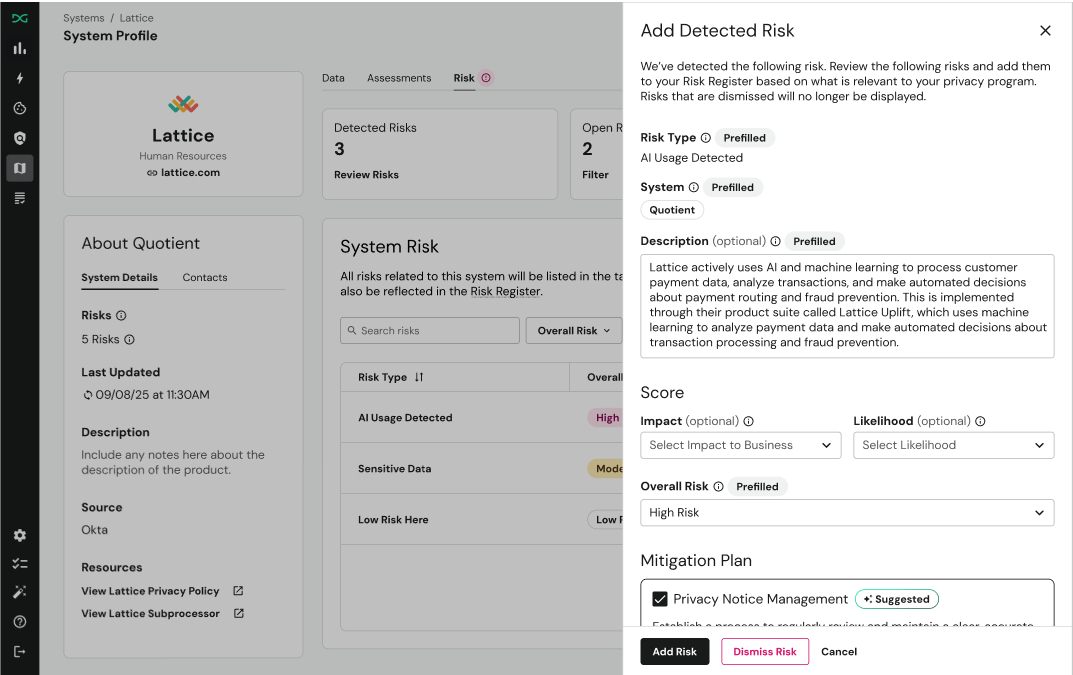Uncheck the Privacy Notice Management checkbox
The image size is (1073, 675).
pyautogui.click(x=660, y=599)
